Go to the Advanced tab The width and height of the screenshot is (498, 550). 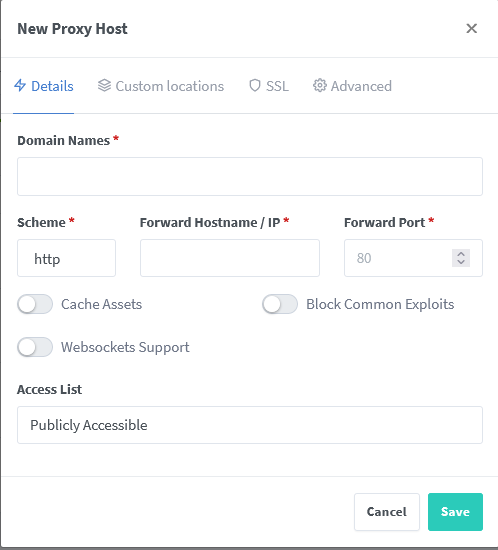click(352, 86)
